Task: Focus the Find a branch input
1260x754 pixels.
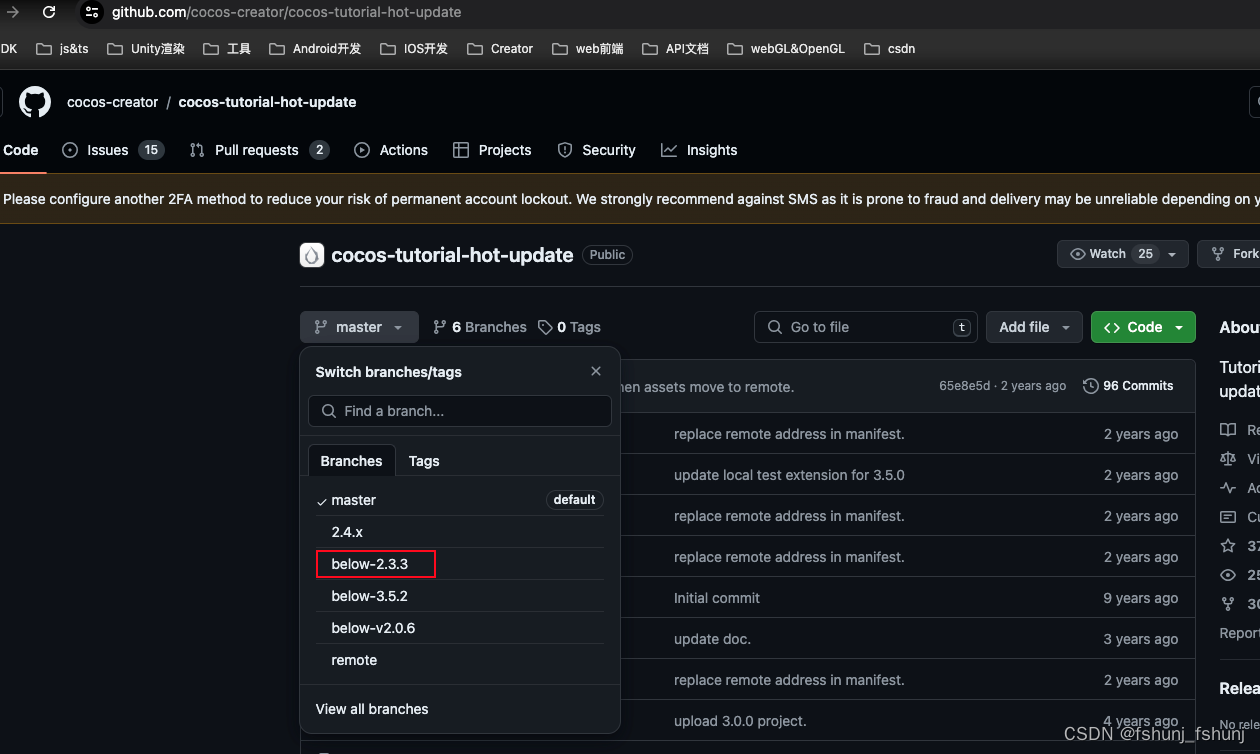Action: click(460, 411)
